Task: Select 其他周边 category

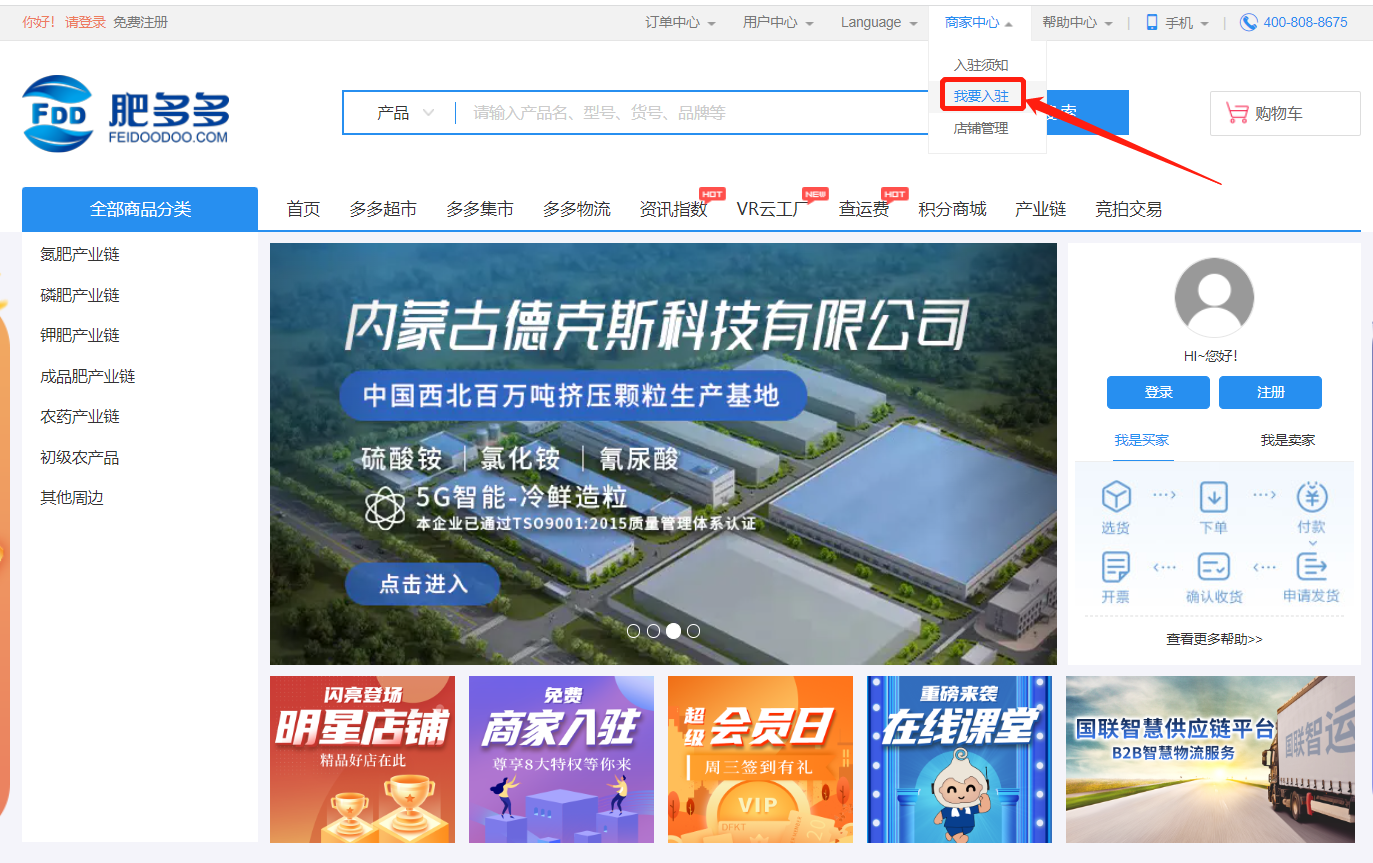Action: 72,497
